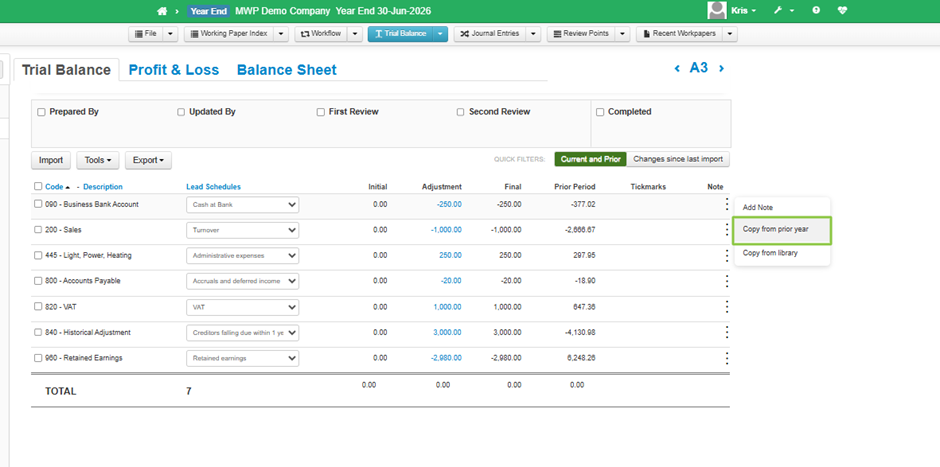Image resolution: width=940 pixels, height=467 pixels.
Task: Click the heart icon in header
Action: click(x=842, y=10)
